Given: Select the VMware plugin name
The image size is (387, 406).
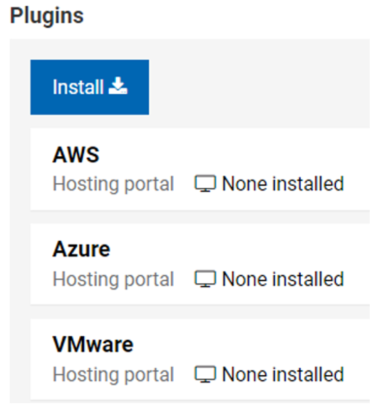Looking at the screenshot, I should click(x=93, y=345).
